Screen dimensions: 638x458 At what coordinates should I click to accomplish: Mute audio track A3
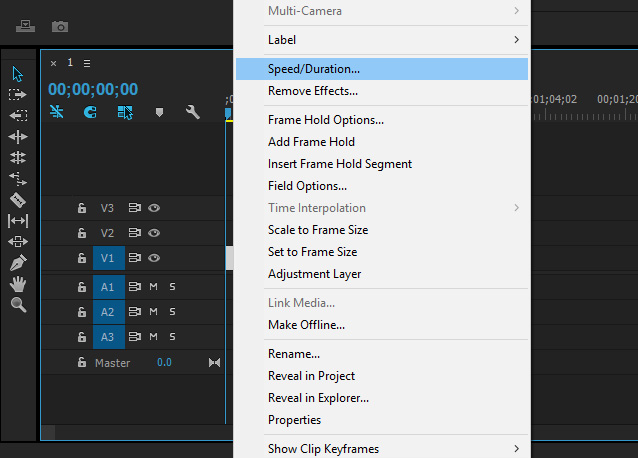coord(153,337)
